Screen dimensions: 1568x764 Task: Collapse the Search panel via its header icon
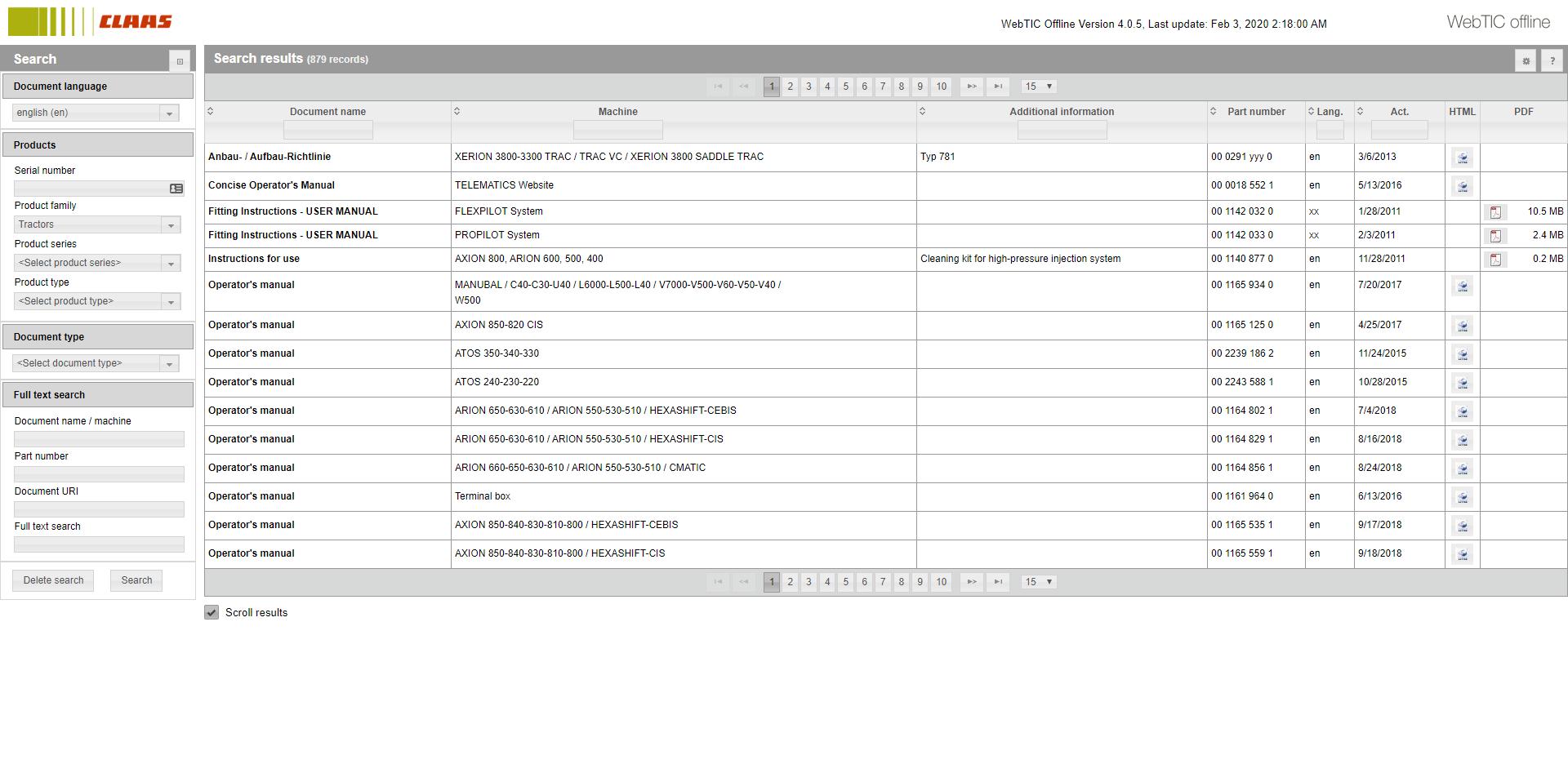coord(180,60)
